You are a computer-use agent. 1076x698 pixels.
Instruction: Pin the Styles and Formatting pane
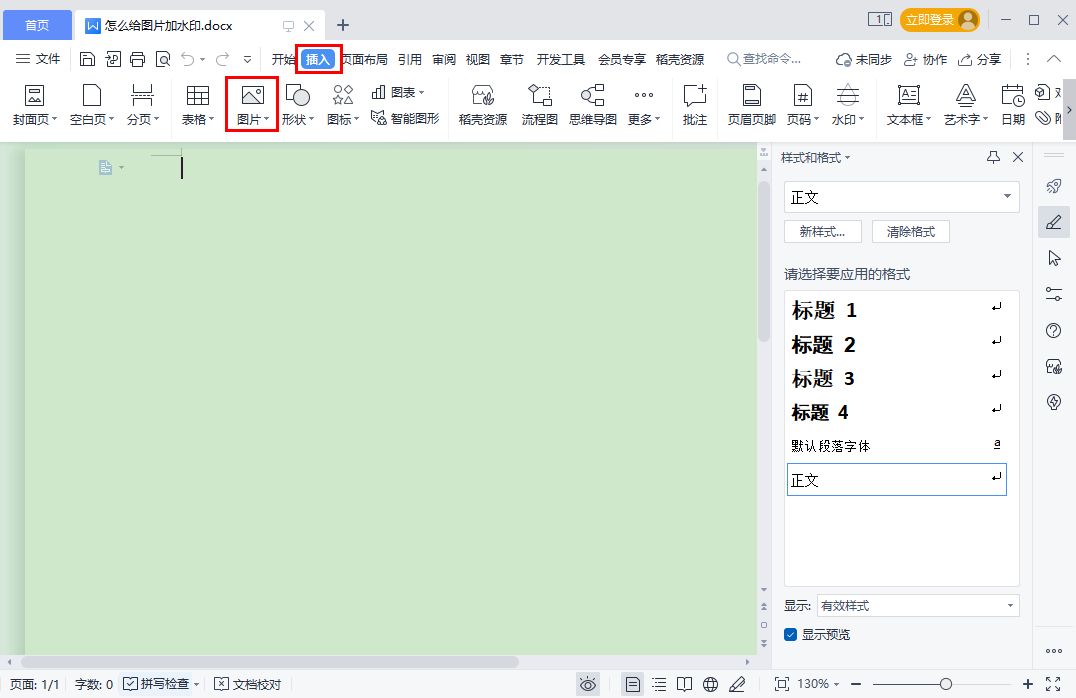[x=993, y=157]
